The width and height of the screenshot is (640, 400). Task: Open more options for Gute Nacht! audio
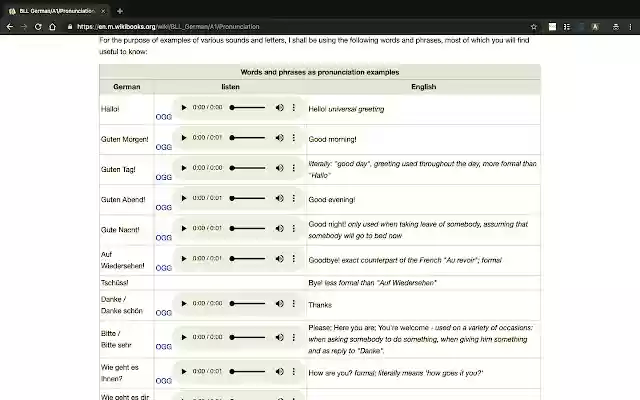(293, 228)
